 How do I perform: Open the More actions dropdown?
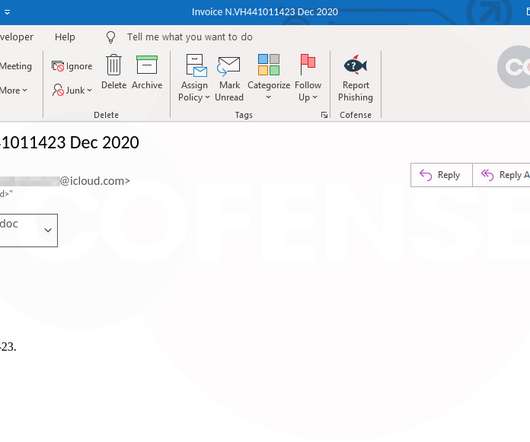(x=14, y=91)
